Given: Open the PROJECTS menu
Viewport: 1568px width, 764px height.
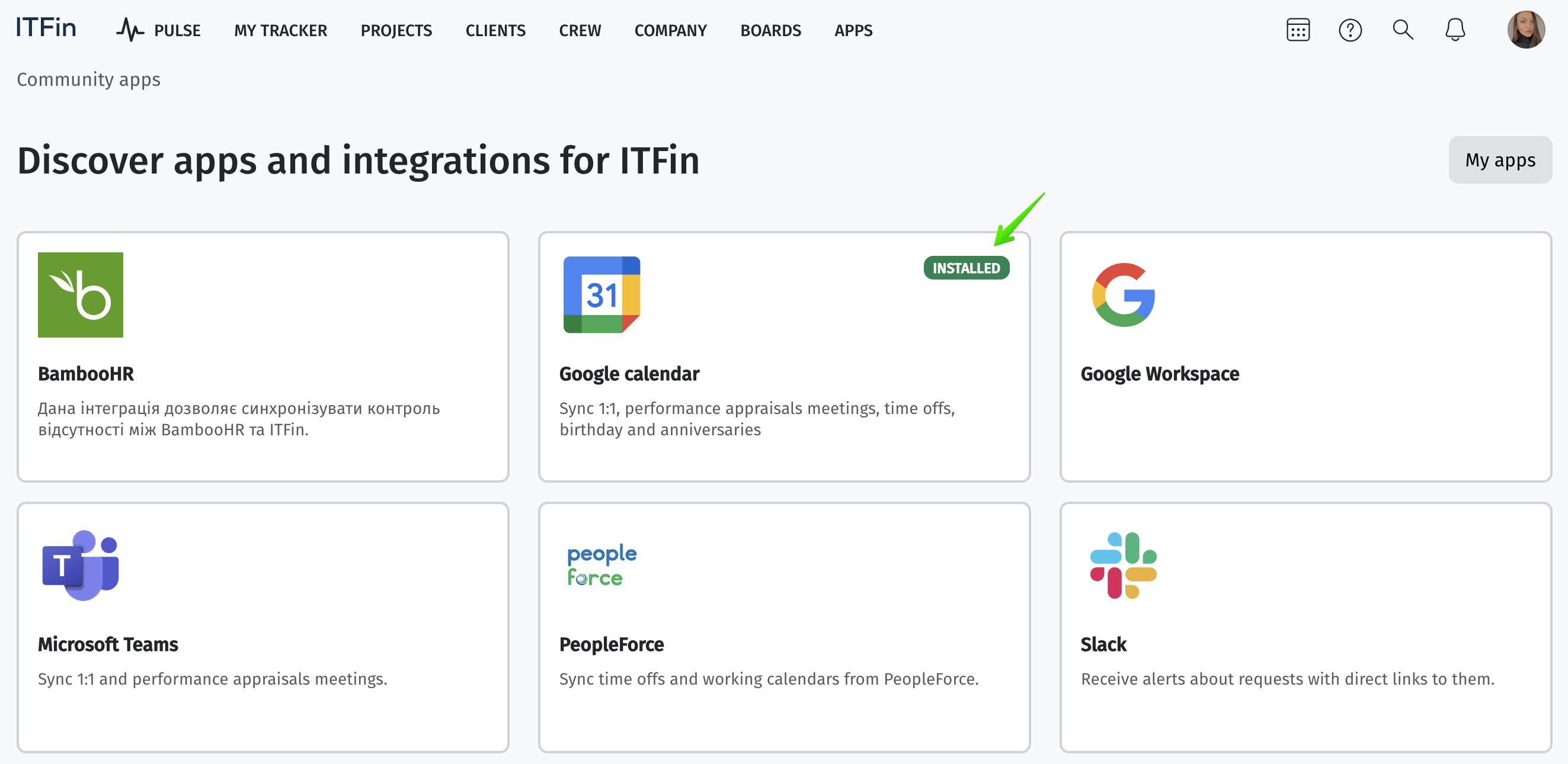Looking at the screenshot, I should click(x=396, y=30).
